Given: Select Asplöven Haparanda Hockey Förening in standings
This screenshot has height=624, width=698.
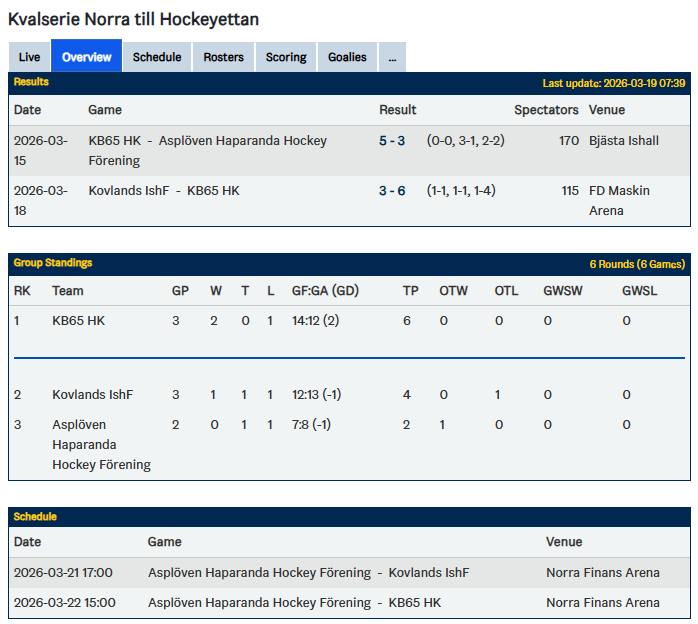Looking at the screenshot, I should [101, 445].
